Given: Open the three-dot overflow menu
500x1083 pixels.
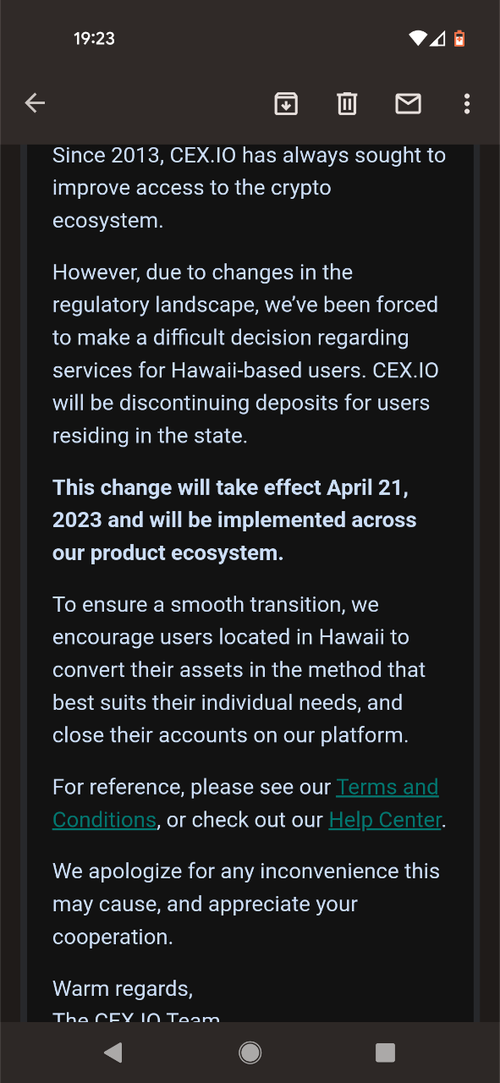Looking at the screenshot, I should click(467, 104).
